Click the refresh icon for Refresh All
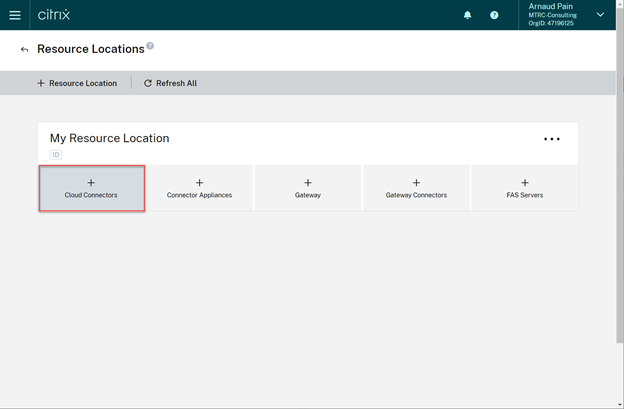The height and width of the screenshot is (409, 624). (x=148, y=83)
